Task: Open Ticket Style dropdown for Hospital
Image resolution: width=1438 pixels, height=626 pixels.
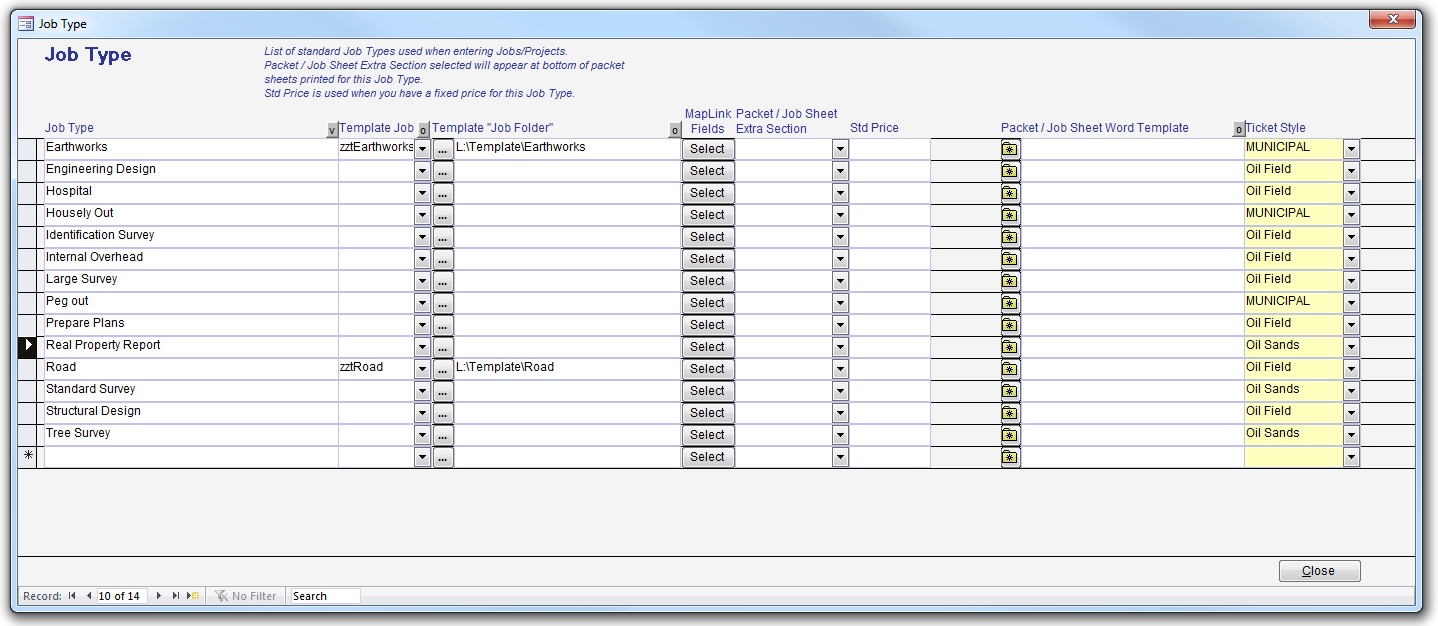Action: point(1351,193)
